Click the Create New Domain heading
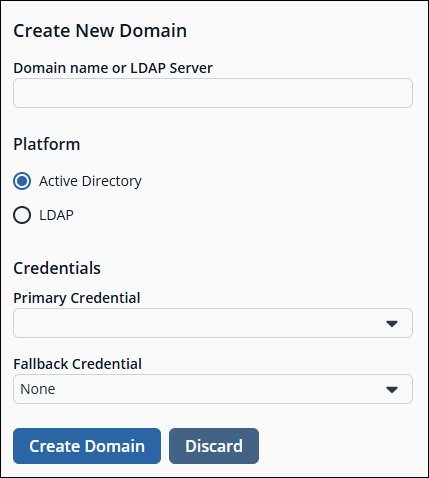429x478 pixels. (x=100, y=31)
